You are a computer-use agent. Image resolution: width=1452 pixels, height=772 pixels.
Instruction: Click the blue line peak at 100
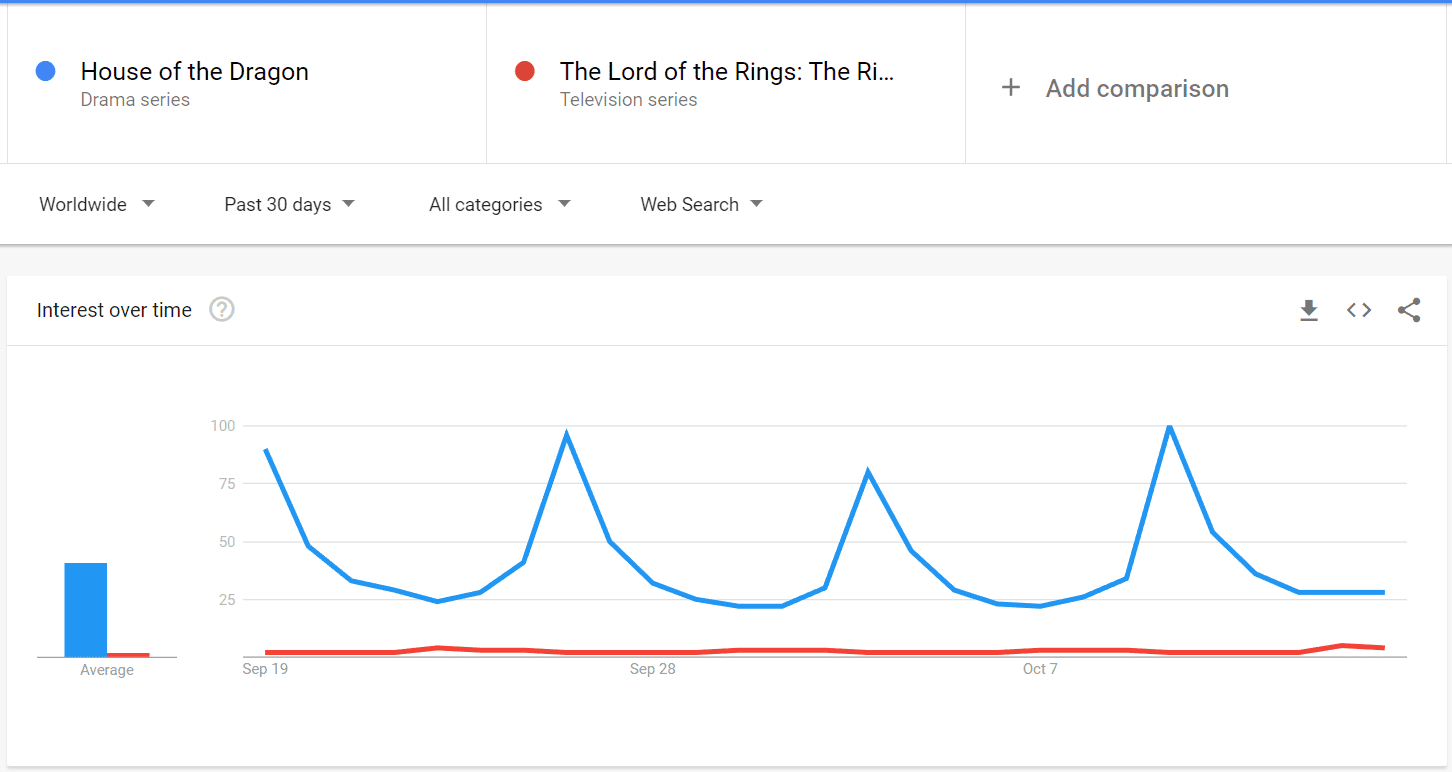pos(1169,427)
